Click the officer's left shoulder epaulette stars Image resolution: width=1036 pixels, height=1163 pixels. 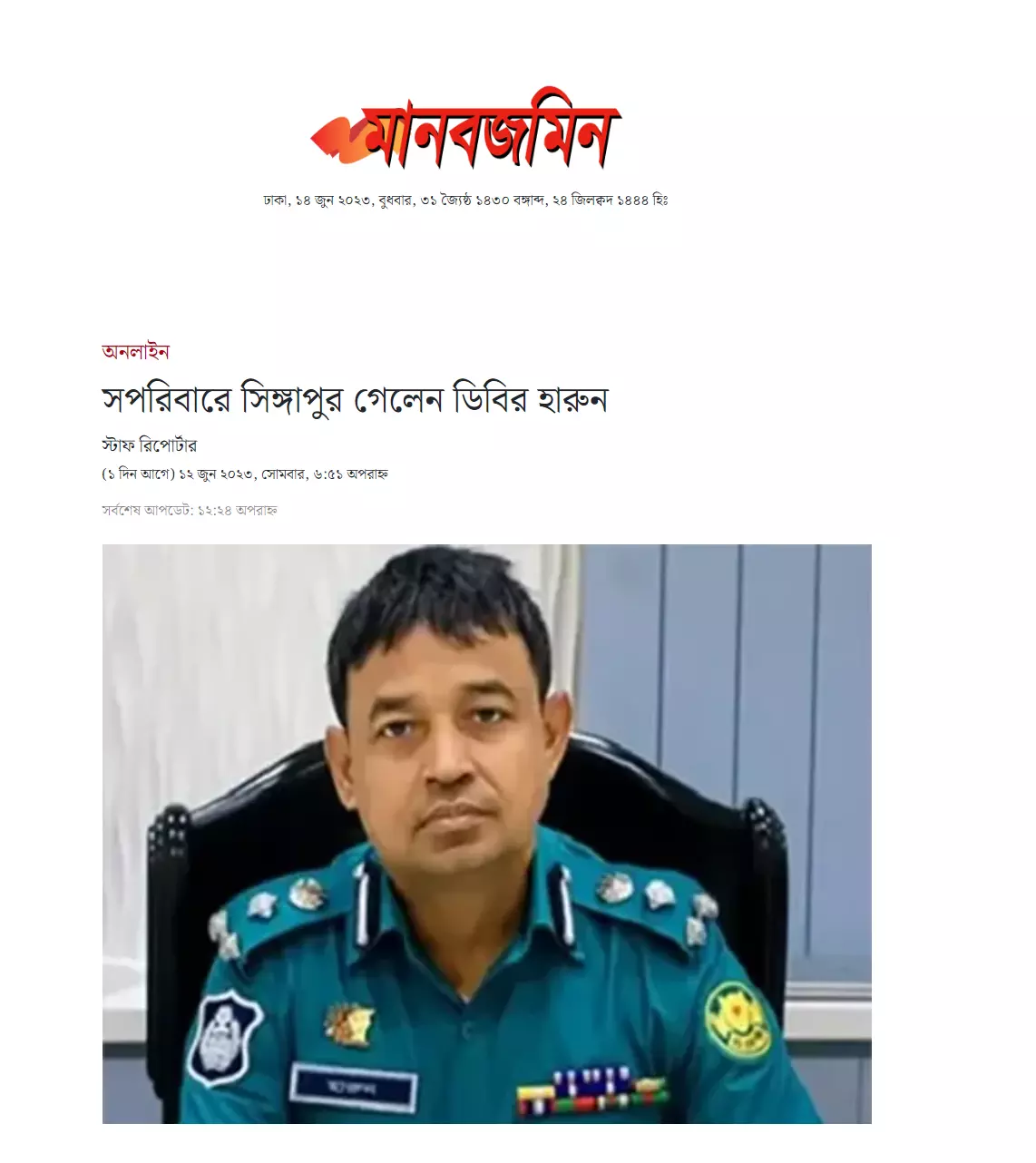click(x=651, y=901)
